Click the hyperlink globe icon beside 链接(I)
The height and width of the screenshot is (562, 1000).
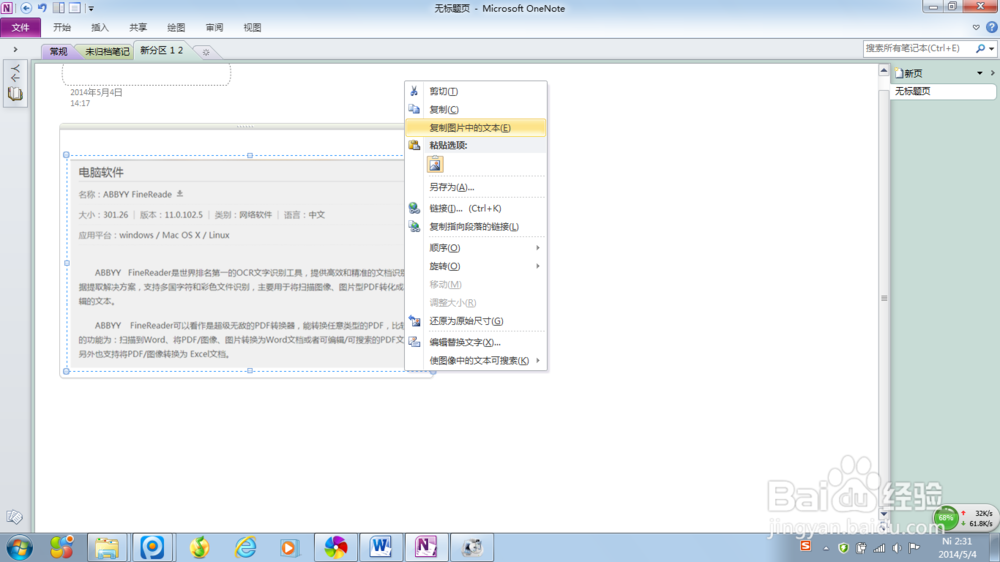tap(414, 208)
